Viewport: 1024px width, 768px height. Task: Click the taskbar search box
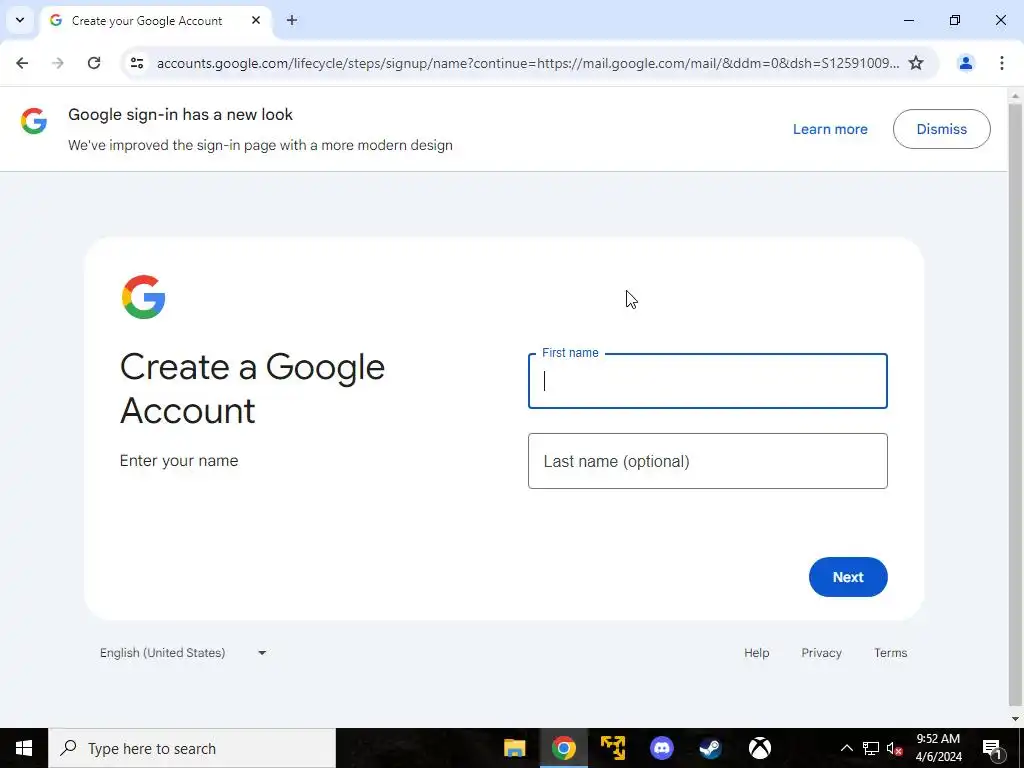pos(192,748)
